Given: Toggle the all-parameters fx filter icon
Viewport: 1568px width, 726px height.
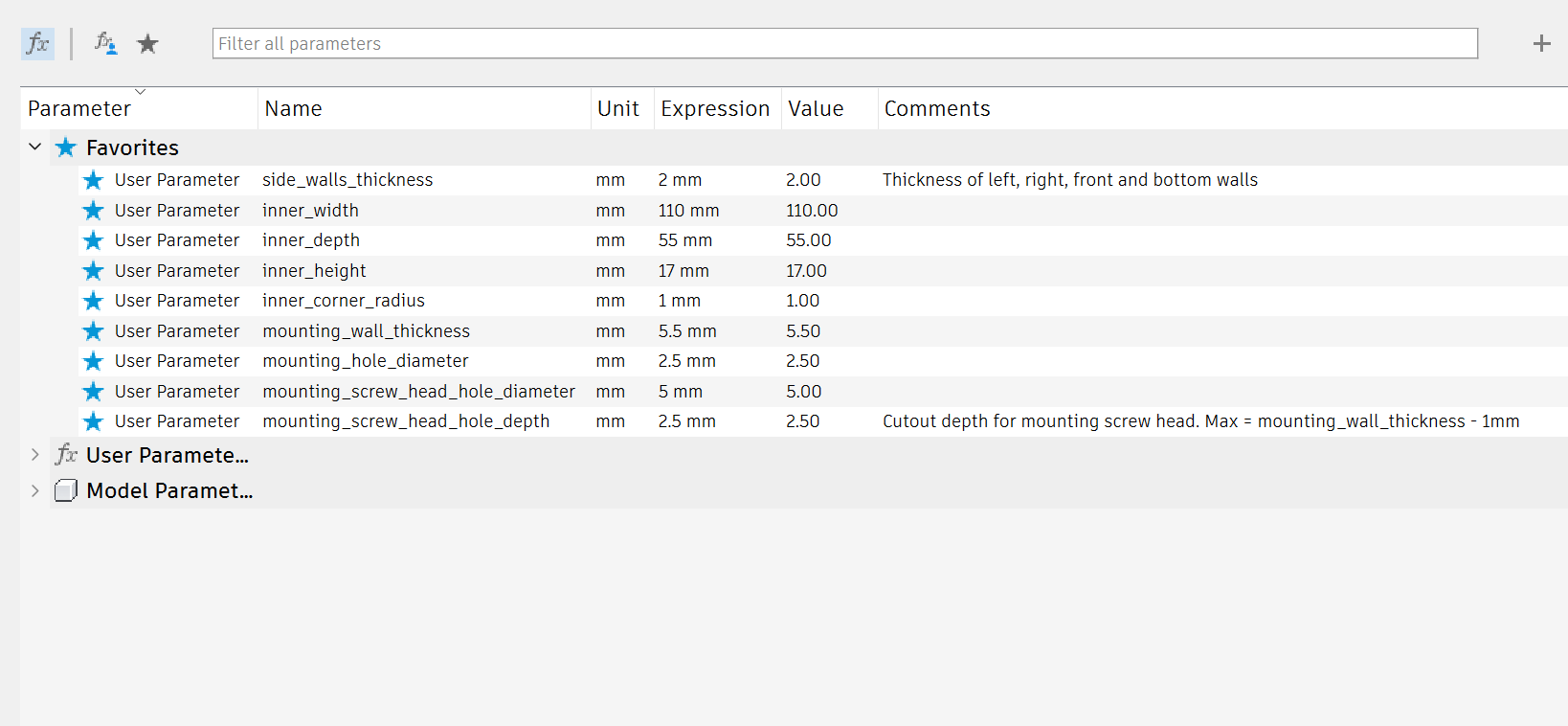Looking at the screenshot, I should [x=37, y=43].
